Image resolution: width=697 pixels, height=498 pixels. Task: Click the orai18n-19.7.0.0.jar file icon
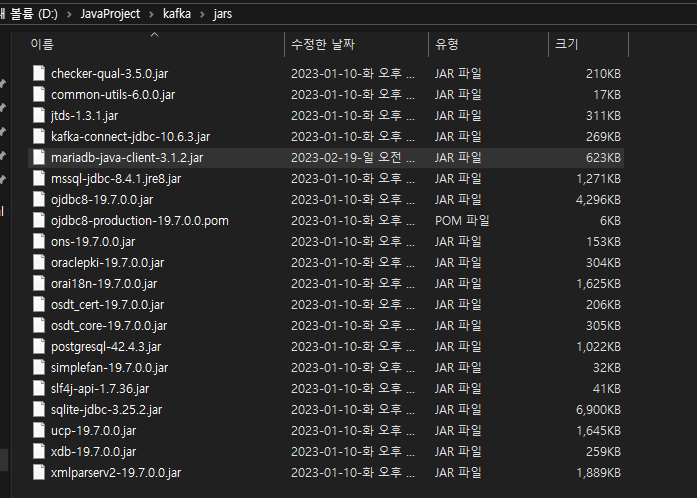coord(39,283)
